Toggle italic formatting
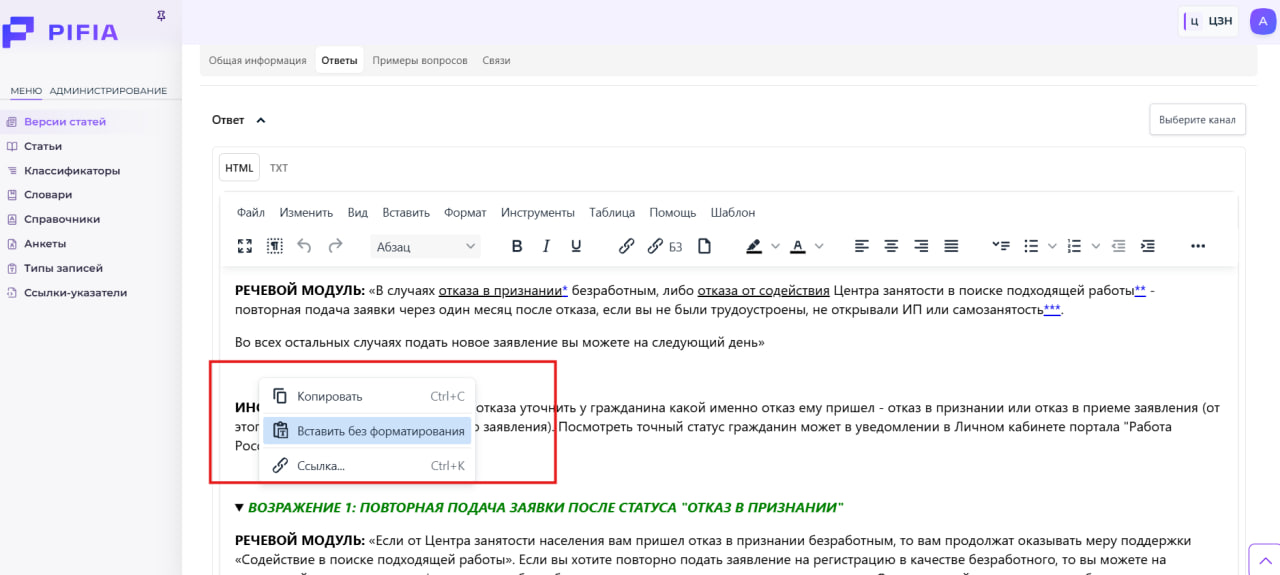Image resolution: width=1280 pixels, height=575 pixels. click(x=546, y=246)
